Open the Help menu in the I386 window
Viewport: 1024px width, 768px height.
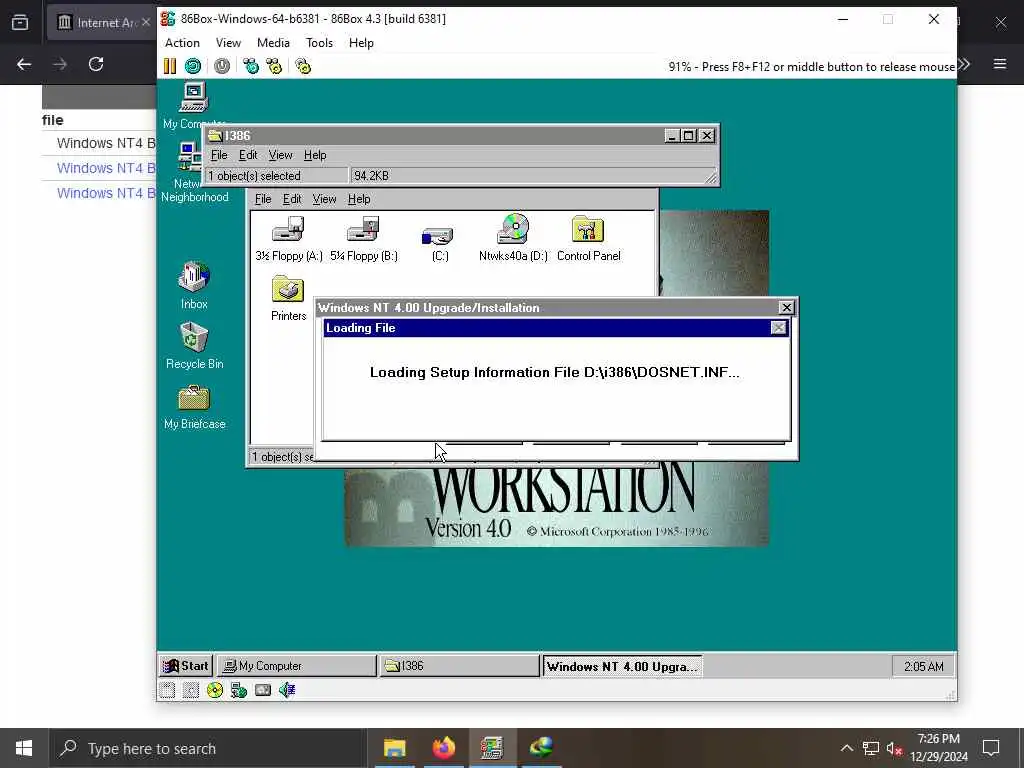point(315,155)
